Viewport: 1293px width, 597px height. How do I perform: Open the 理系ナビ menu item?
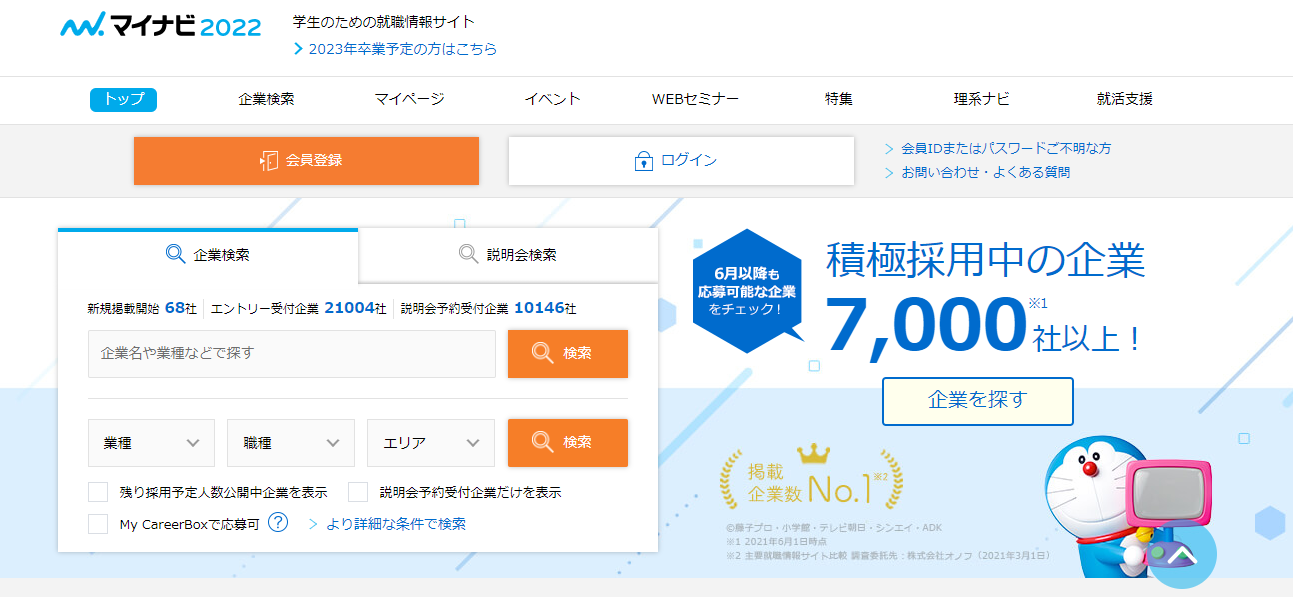(982, 99)
